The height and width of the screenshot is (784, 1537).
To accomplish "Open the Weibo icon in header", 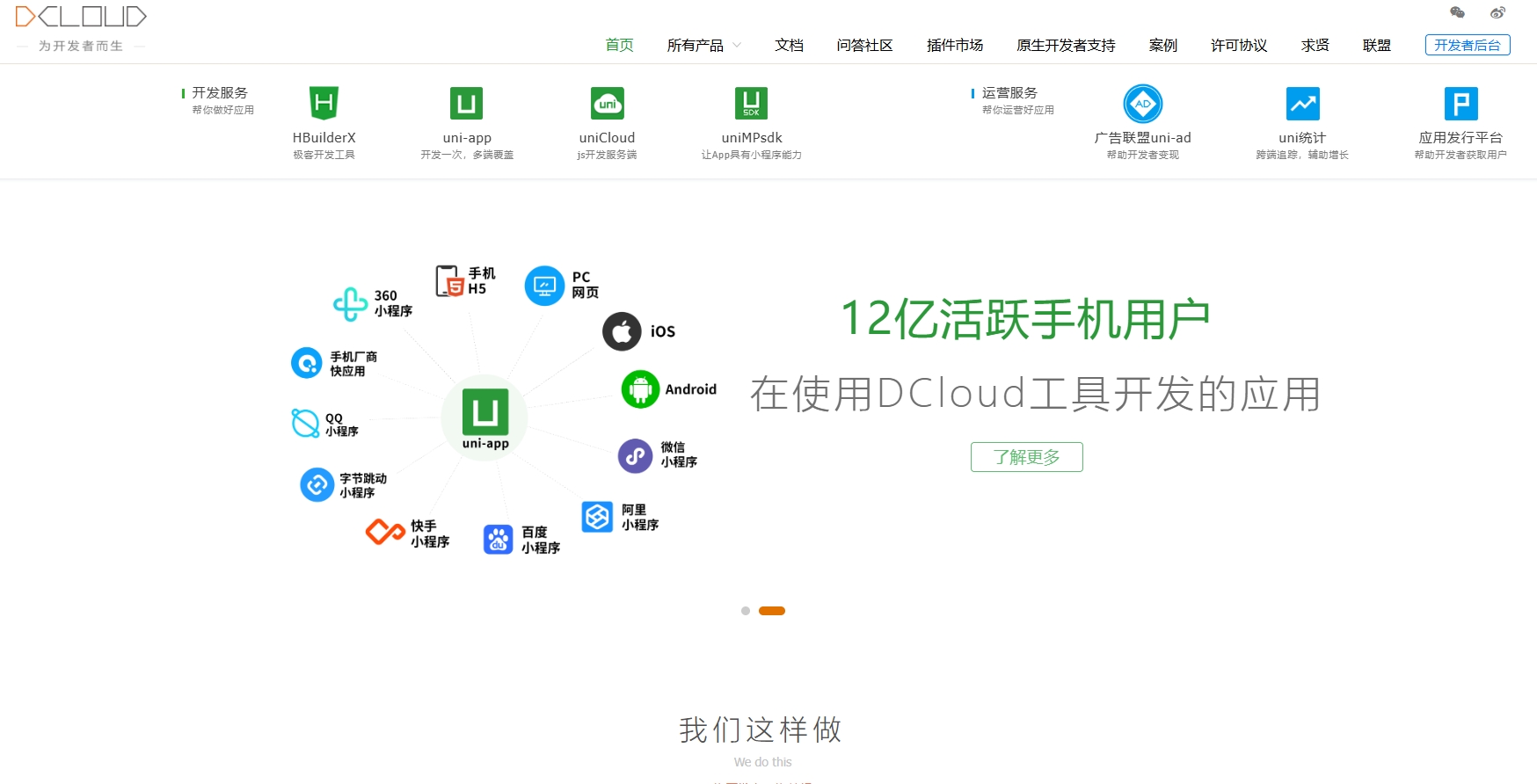I will pos(1497,12).
